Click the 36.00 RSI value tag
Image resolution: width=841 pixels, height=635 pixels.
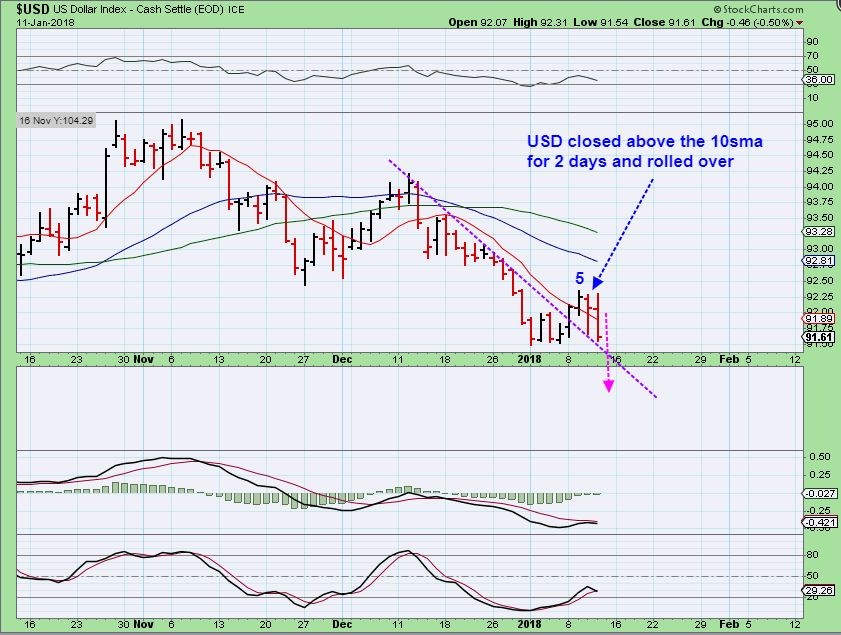pos(818,79)
